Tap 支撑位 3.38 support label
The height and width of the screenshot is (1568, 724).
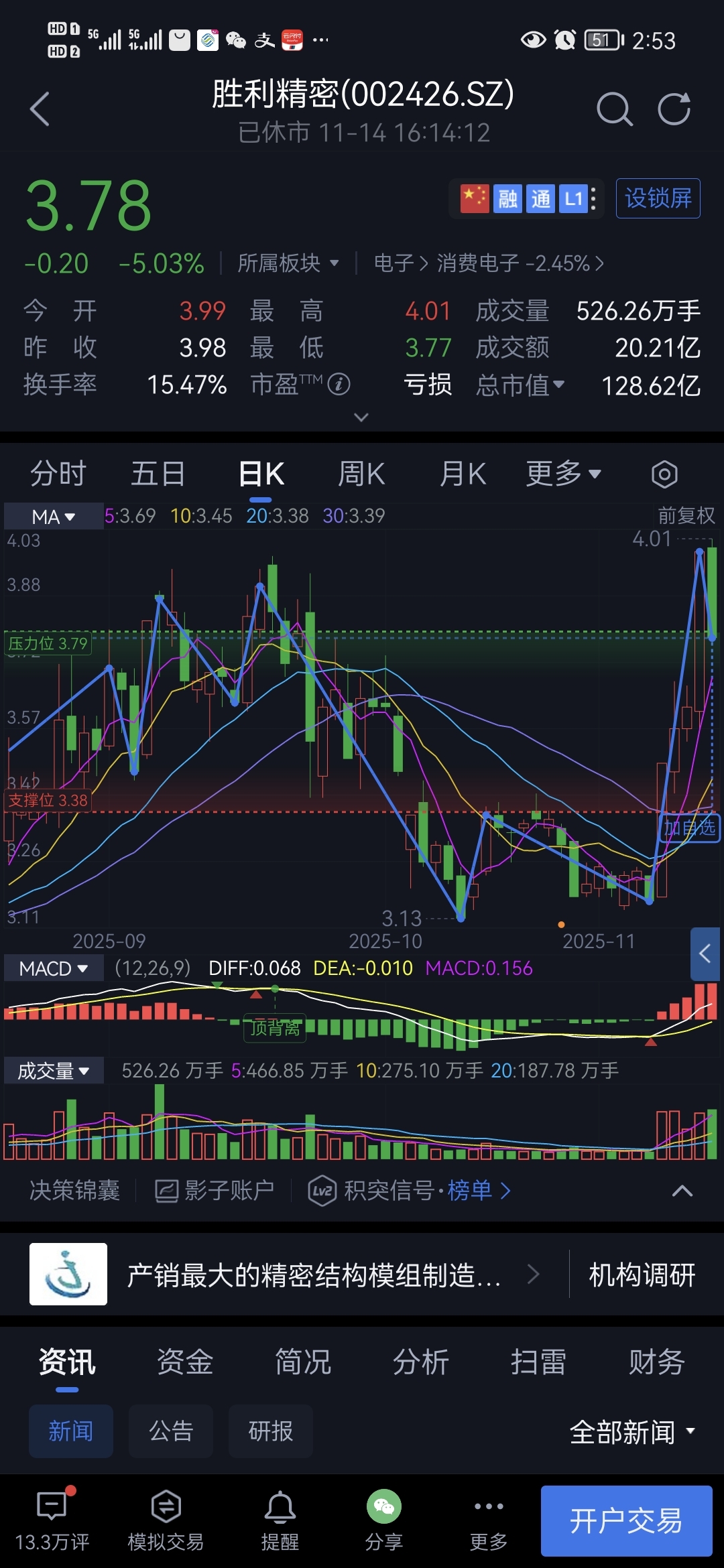48,801
